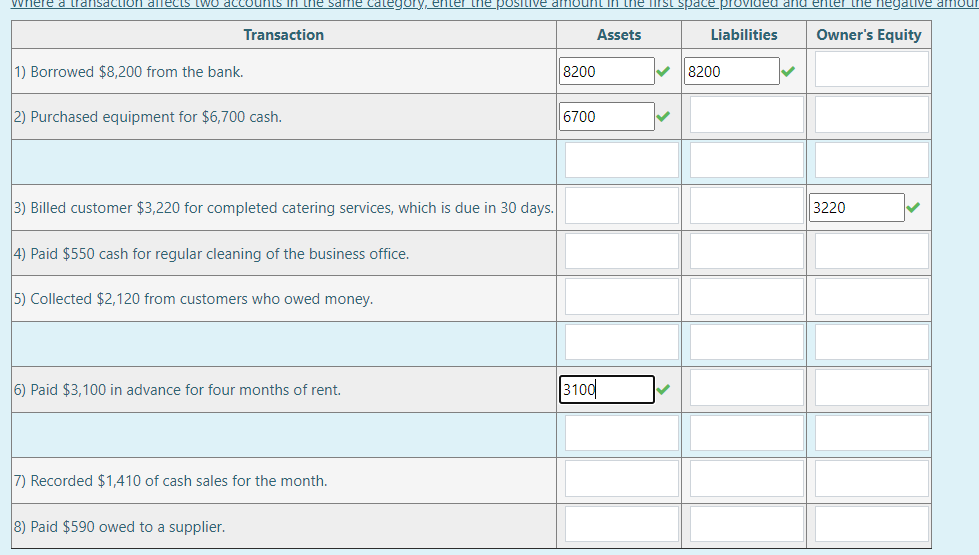Click Liabilities field for Paid $3,100 rent row

tap(746, 388)
